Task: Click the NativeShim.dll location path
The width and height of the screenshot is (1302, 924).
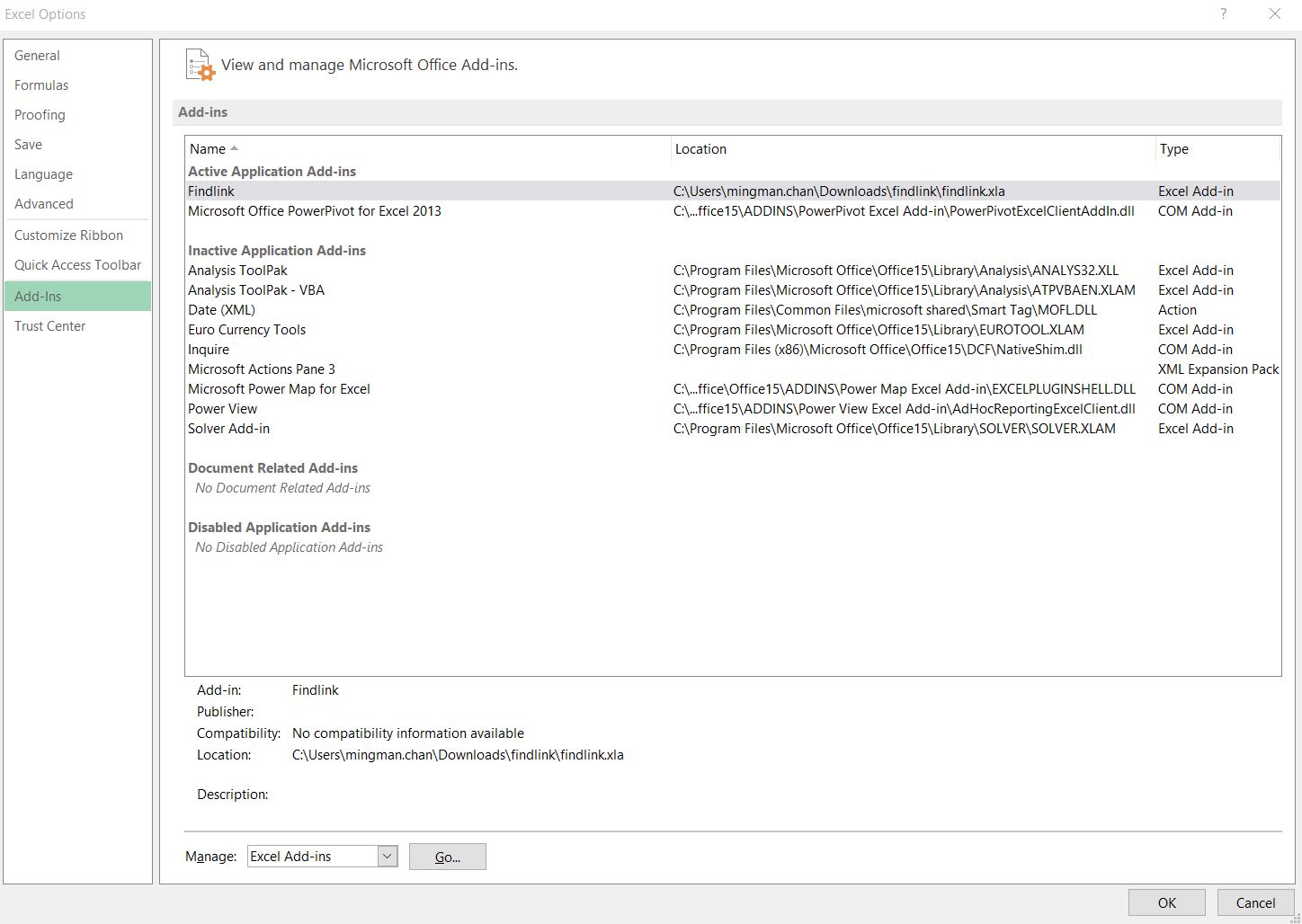Action: click(x=878, y=350)
